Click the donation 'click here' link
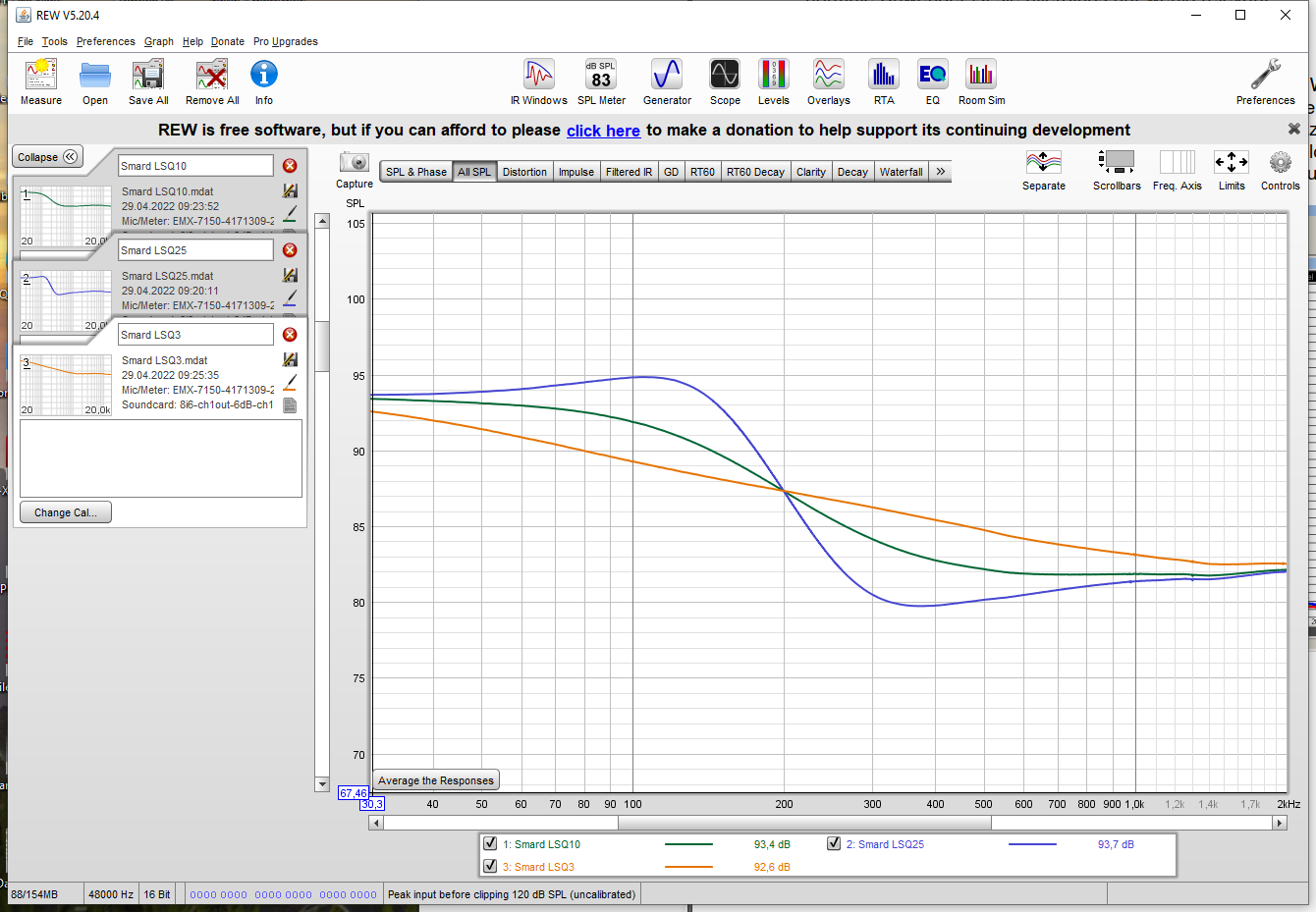The image size is (1316, 912). 603,131
